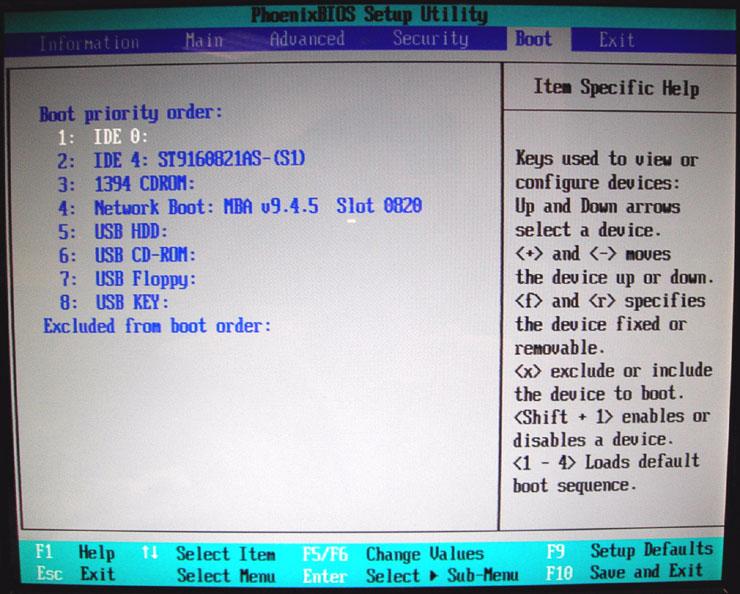Screen dimensions: 740x594
Task: Click Esc Exit in footer
Action: (76, 574)
